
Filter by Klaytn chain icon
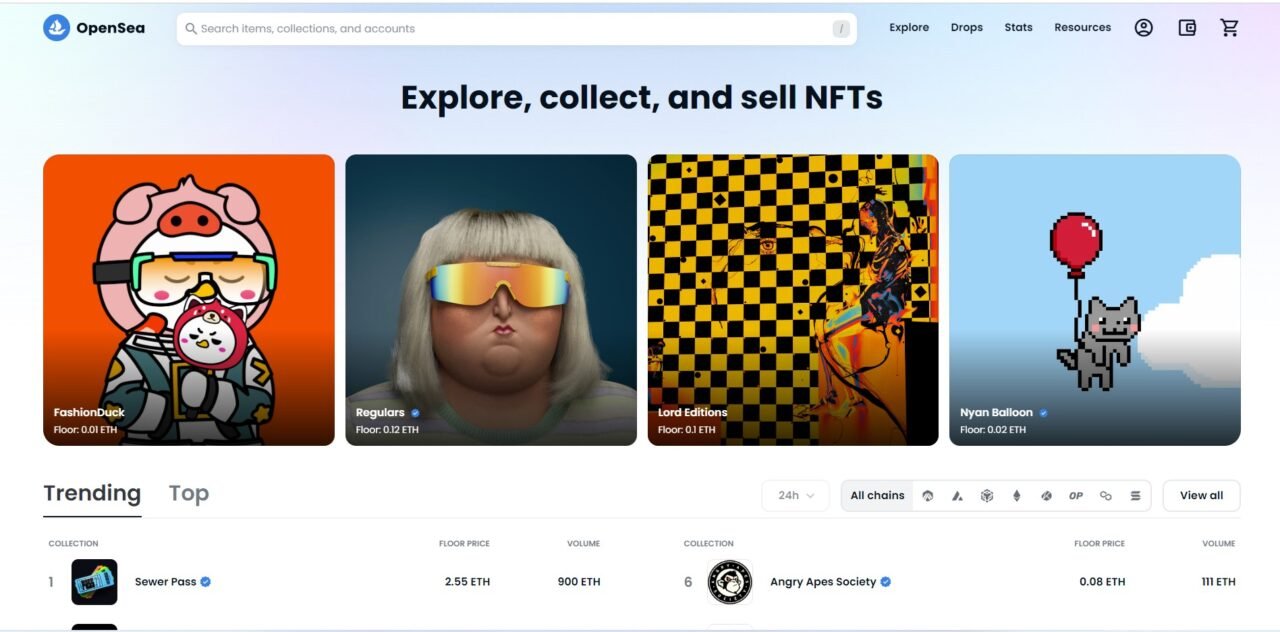(1046, 496)
